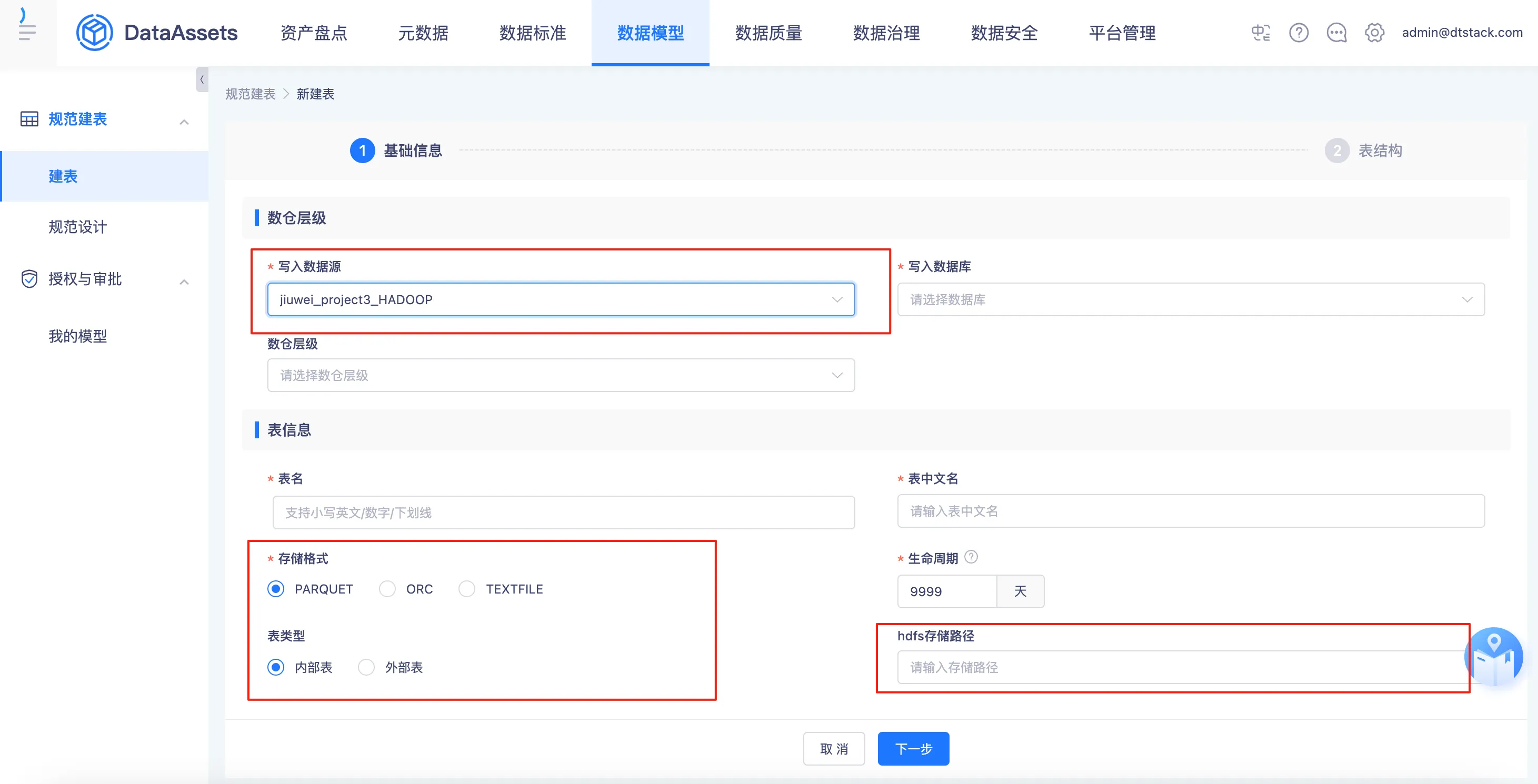Choose the 外部表 table type

[x=366, y=667]
